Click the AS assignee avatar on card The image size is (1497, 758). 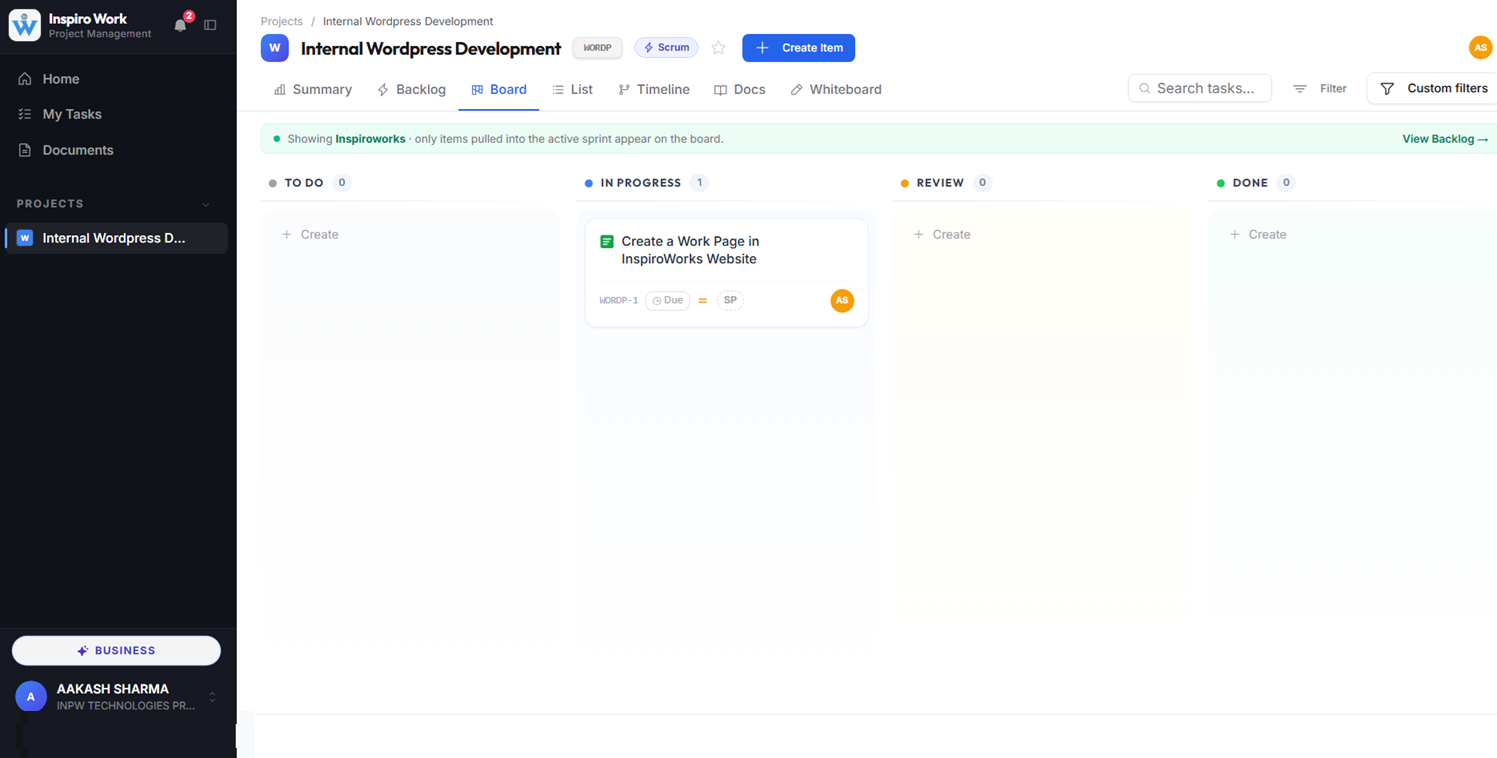tap(842, 300)
